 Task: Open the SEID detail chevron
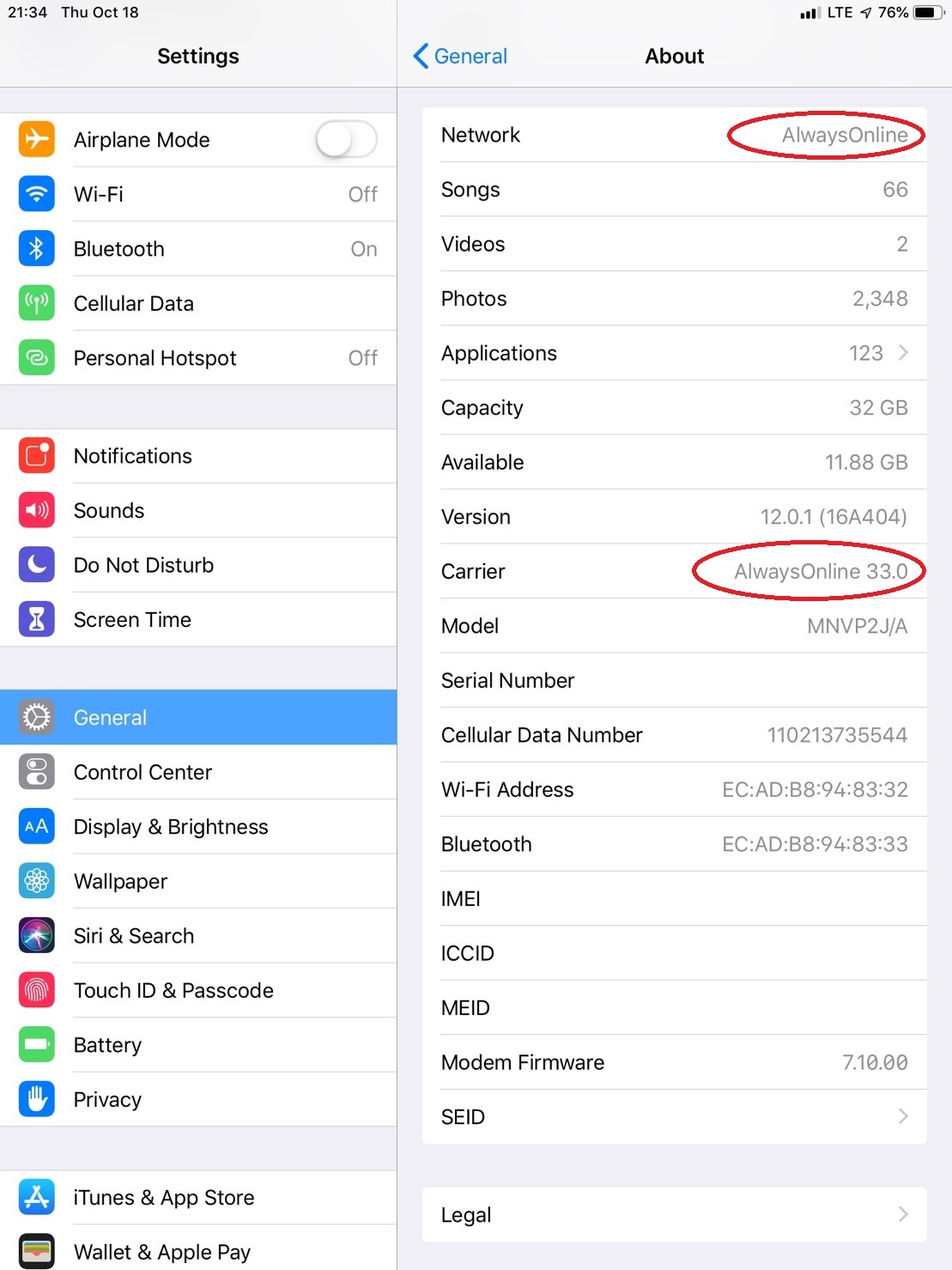(903, 1116)
